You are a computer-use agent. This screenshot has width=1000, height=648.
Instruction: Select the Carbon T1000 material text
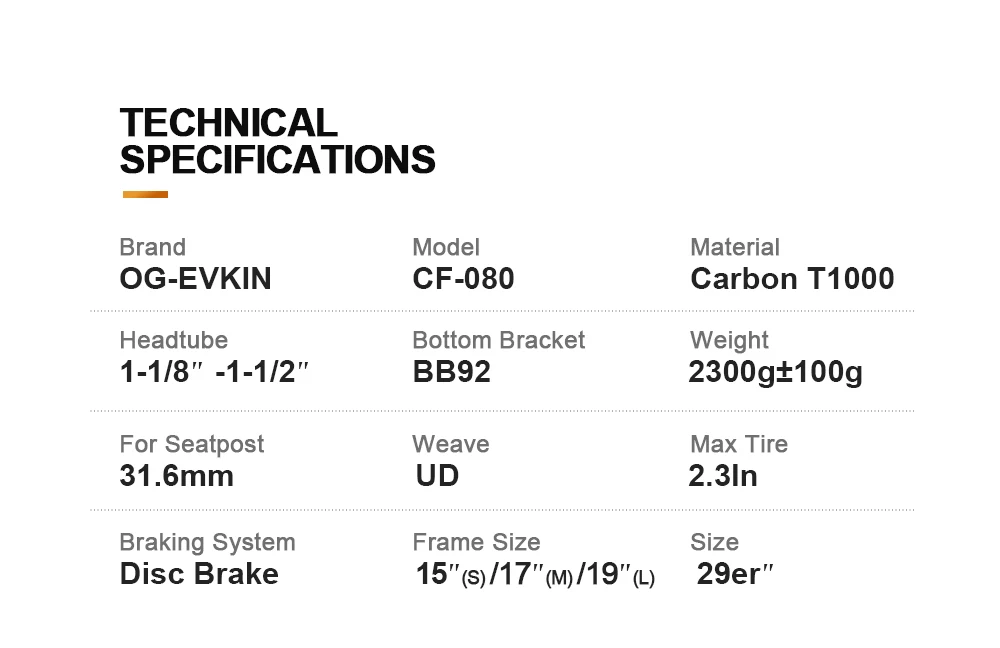tap(792, 278)
